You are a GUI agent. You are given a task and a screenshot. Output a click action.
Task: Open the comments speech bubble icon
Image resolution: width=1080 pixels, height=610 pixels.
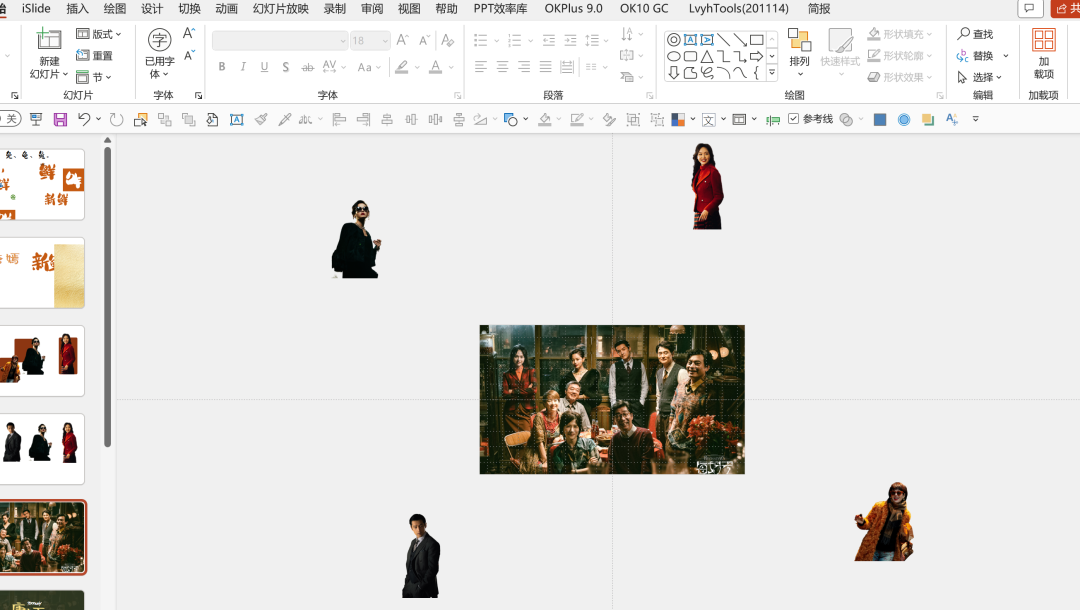pyautogui.click(x=1029, y=8)
